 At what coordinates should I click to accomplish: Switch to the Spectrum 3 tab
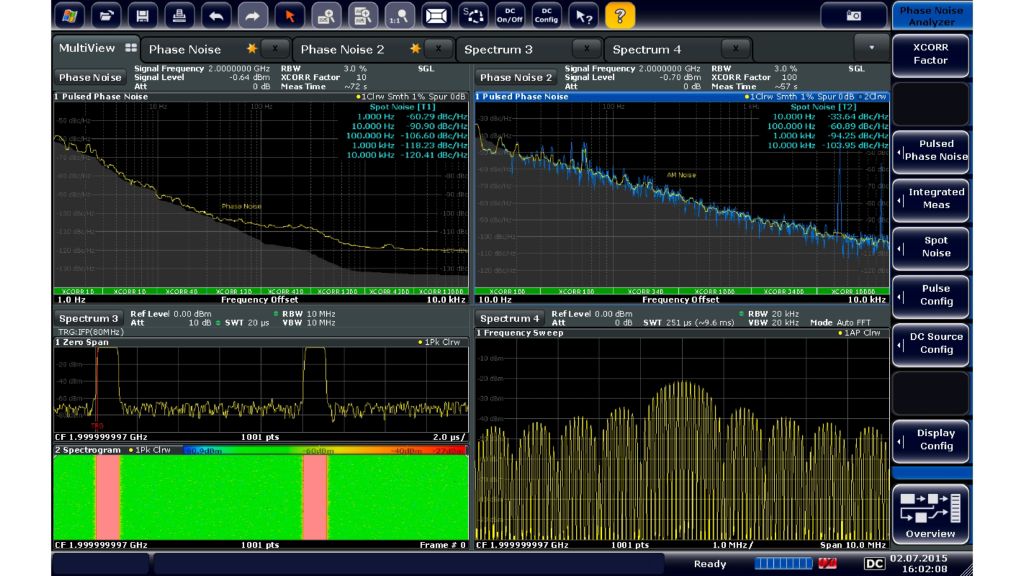[x=500, y=49]
